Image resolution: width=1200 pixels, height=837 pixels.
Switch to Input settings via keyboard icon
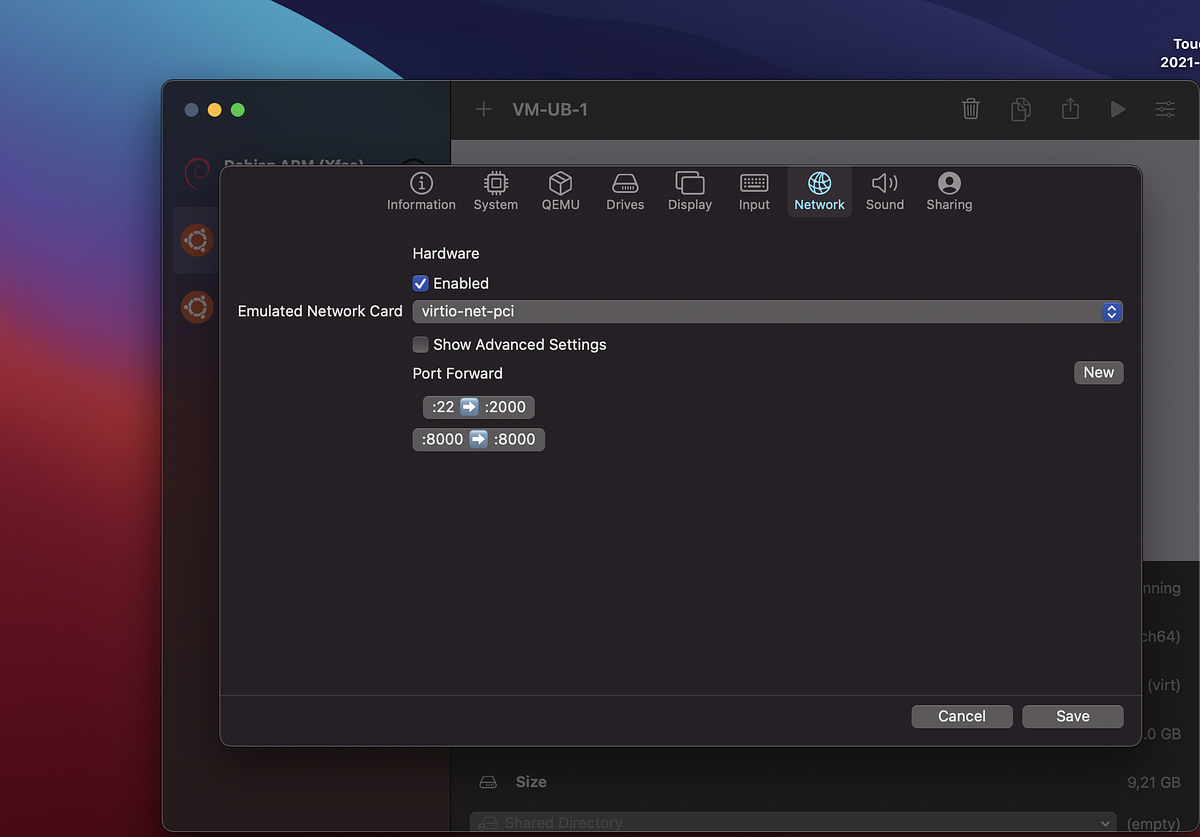click(x=753, y=190)
